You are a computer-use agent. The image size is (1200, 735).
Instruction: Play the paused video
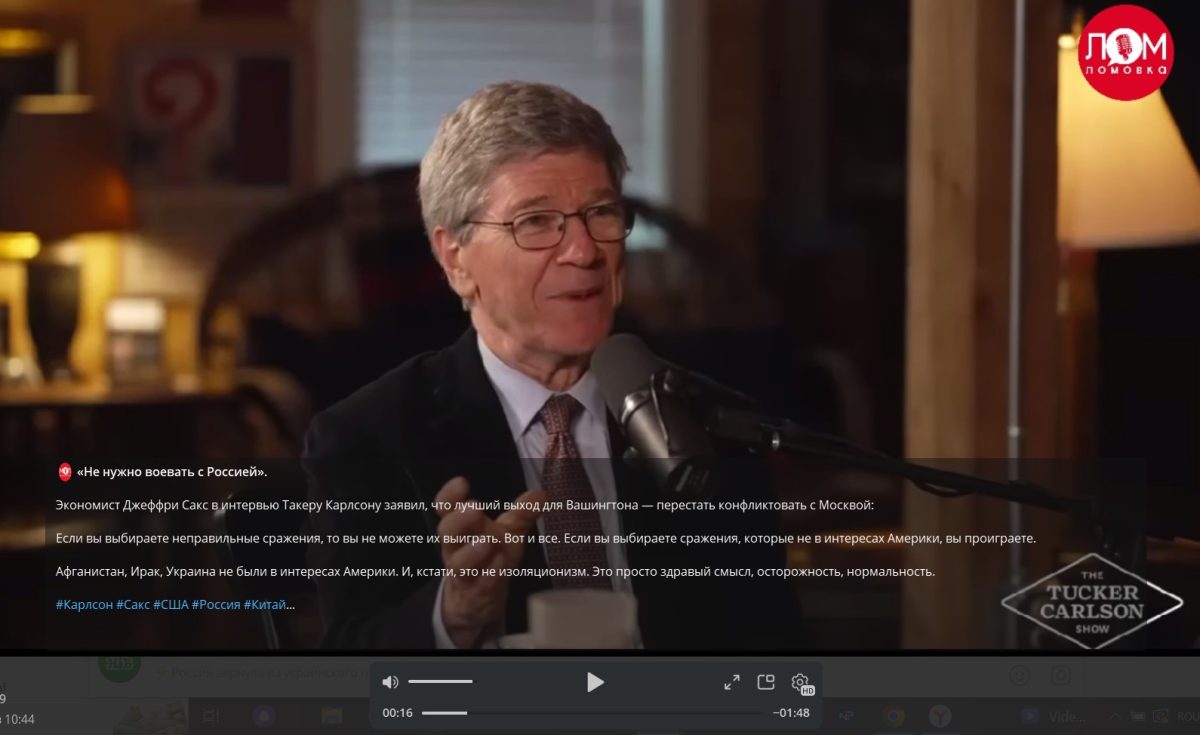coord(595,682)
